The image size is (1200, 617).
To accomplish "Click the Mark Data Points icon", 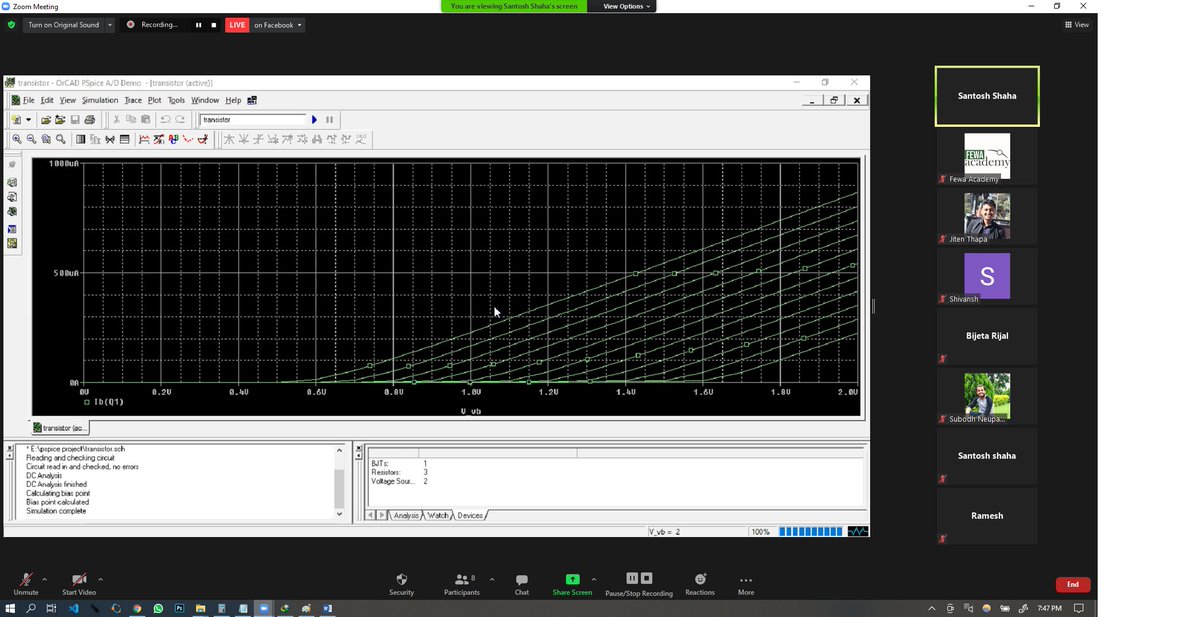I will pyautogui.click(x=188, y=139).
